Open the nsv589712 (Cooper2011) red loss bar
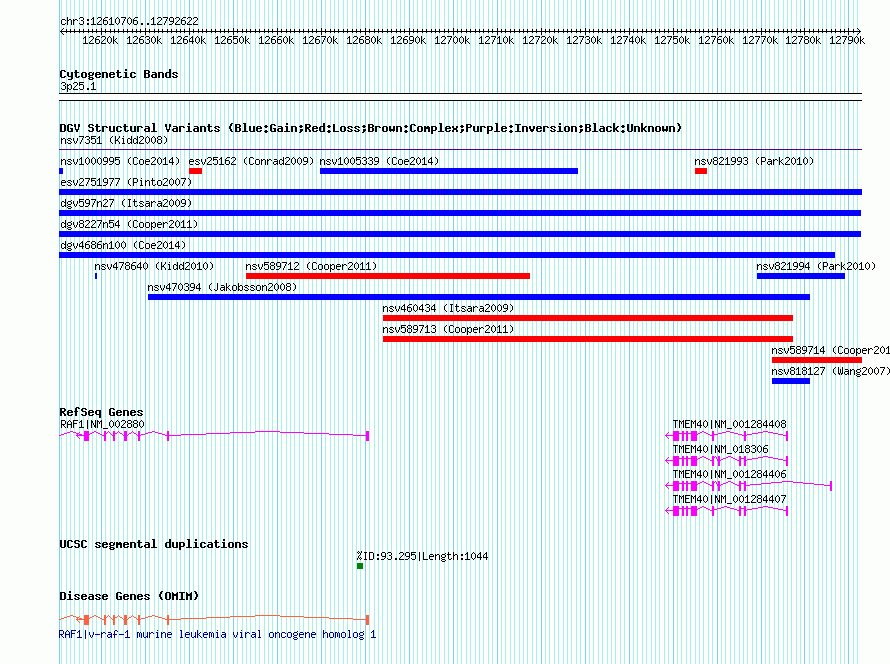 pyautogui.click(x=388, y=276)
